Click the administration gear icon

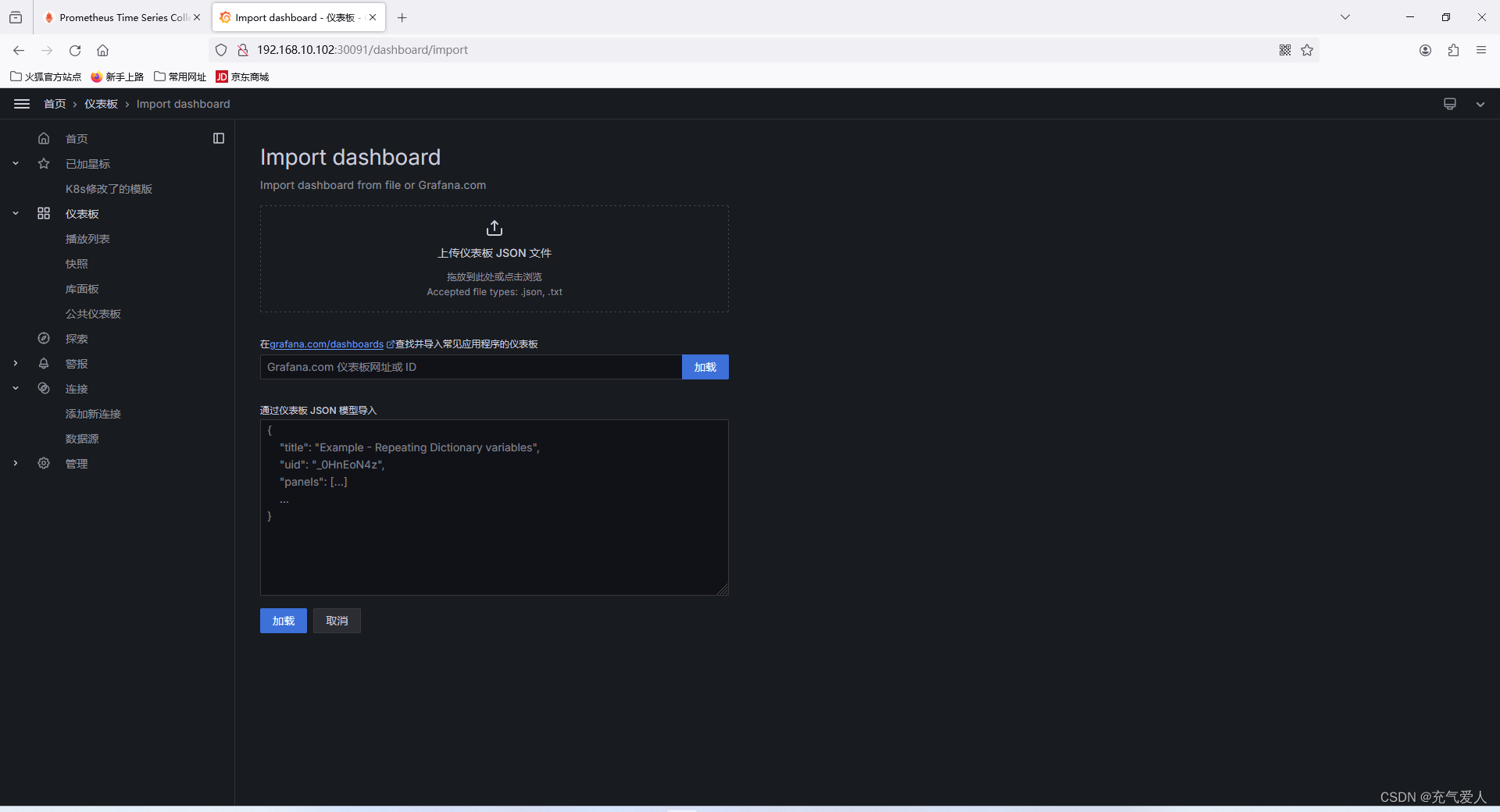coord(44,463)
